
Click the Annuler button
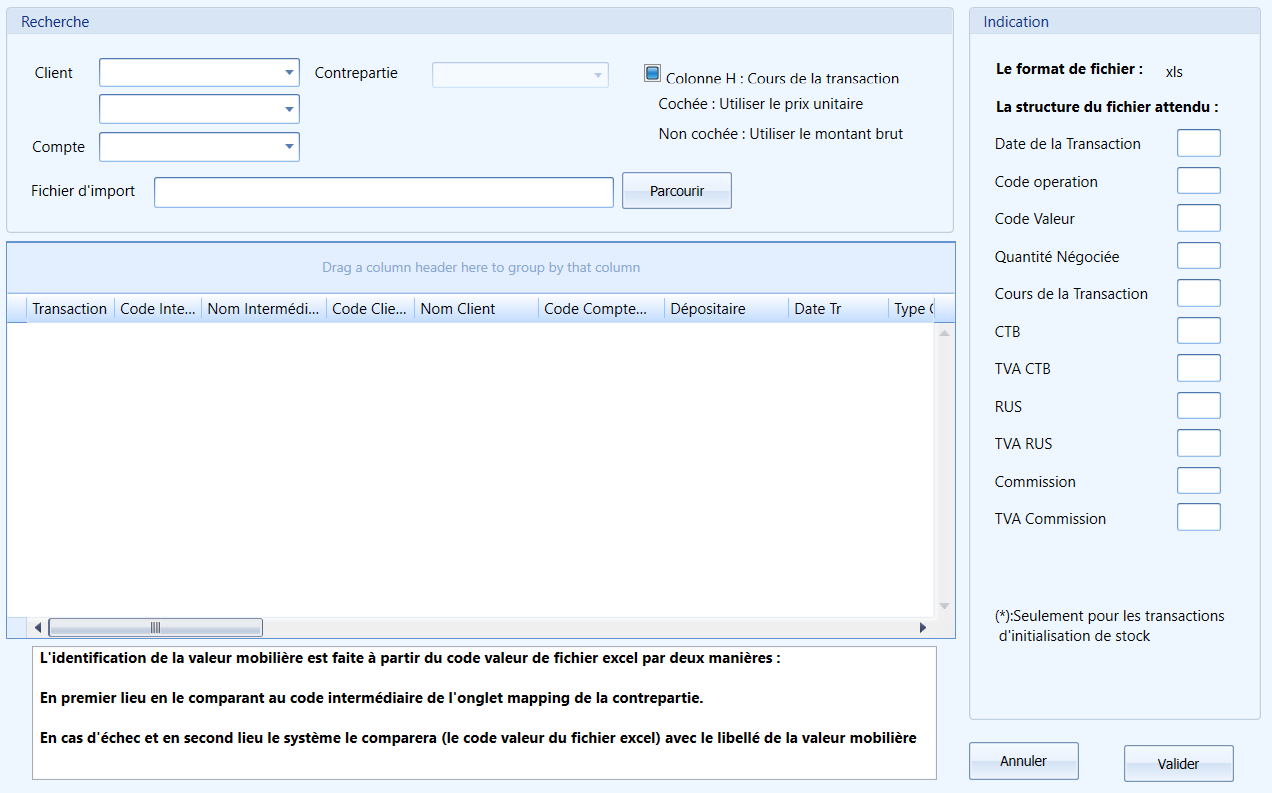point(1024,761)
